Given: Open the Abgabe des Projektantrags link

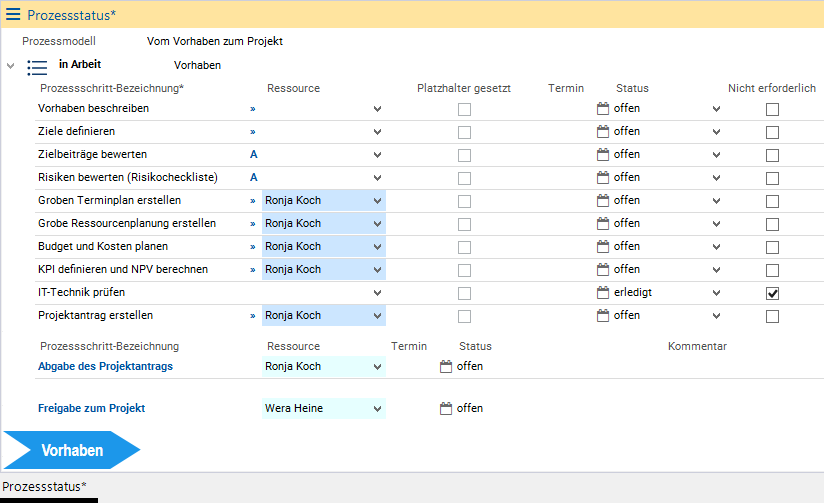Looking at the screenshot, I should coord(105,367).
